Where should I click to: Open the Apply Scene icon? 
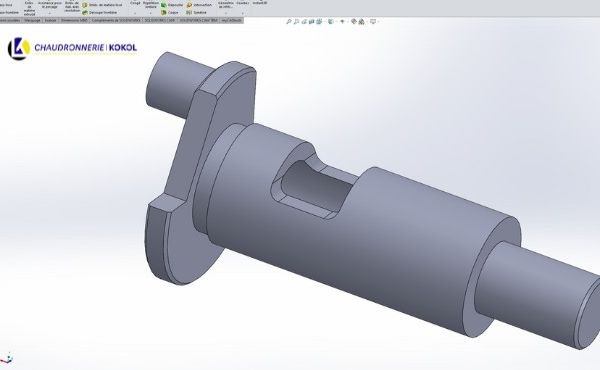[361, 22]
